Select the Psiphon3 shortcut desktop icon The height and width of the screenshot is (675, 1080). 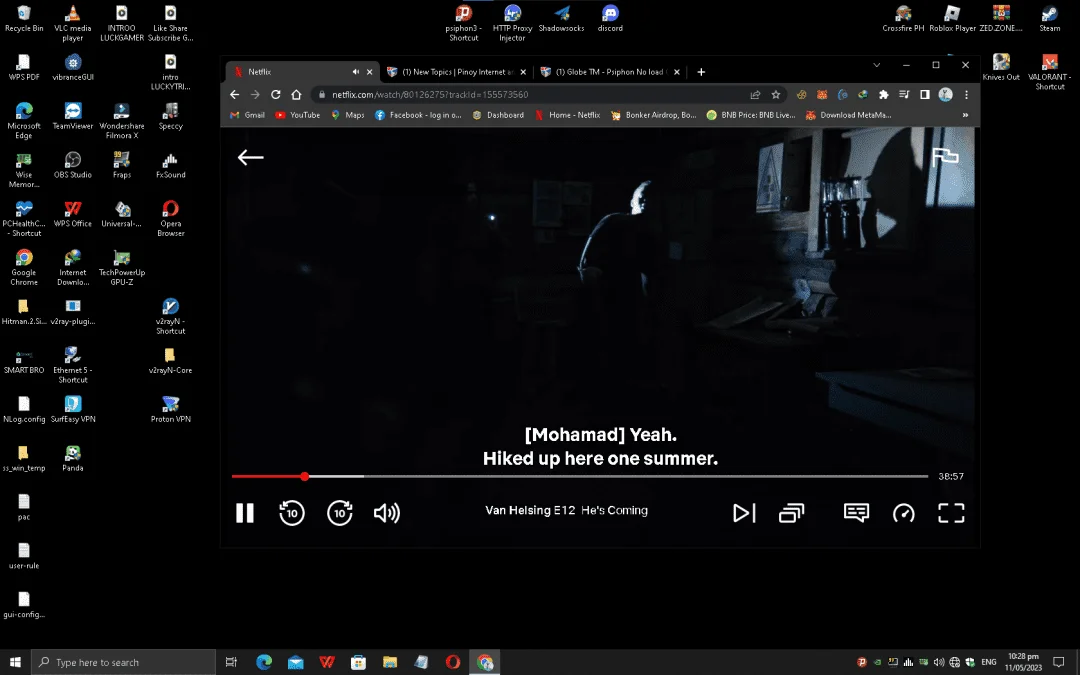(x=464, y=23)
